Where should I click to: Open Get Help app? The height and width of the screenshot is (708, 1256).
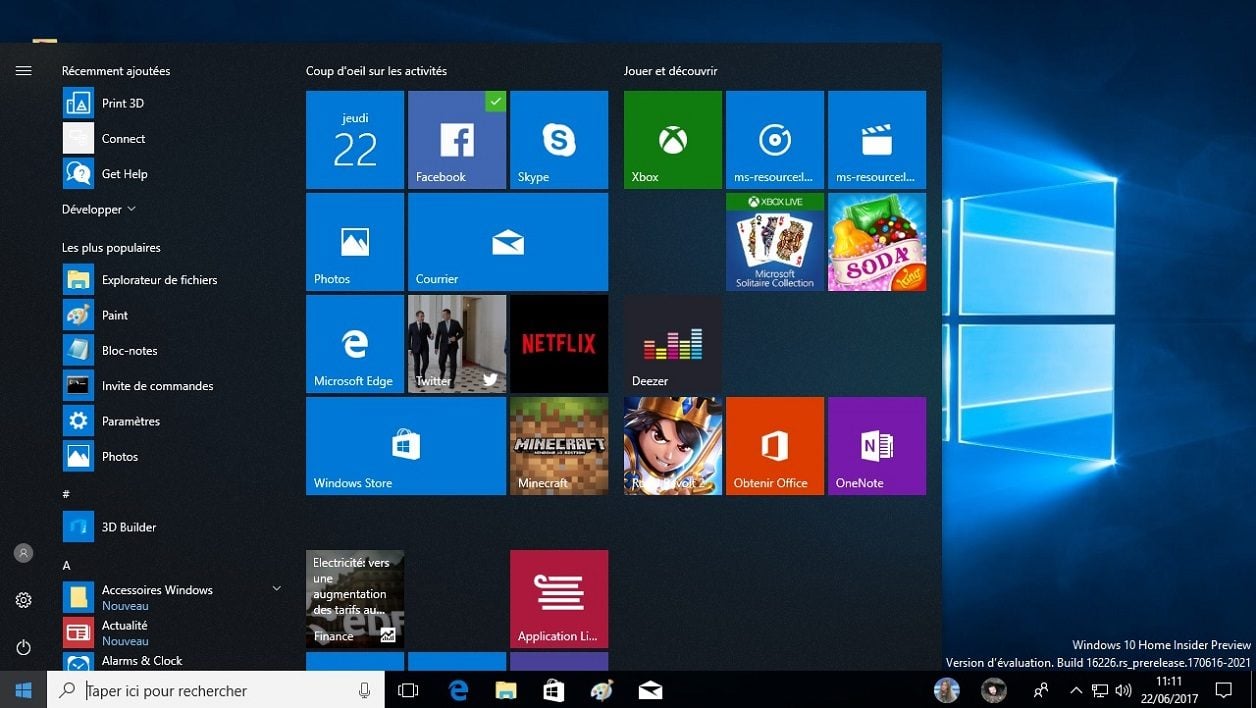point(170,174)
